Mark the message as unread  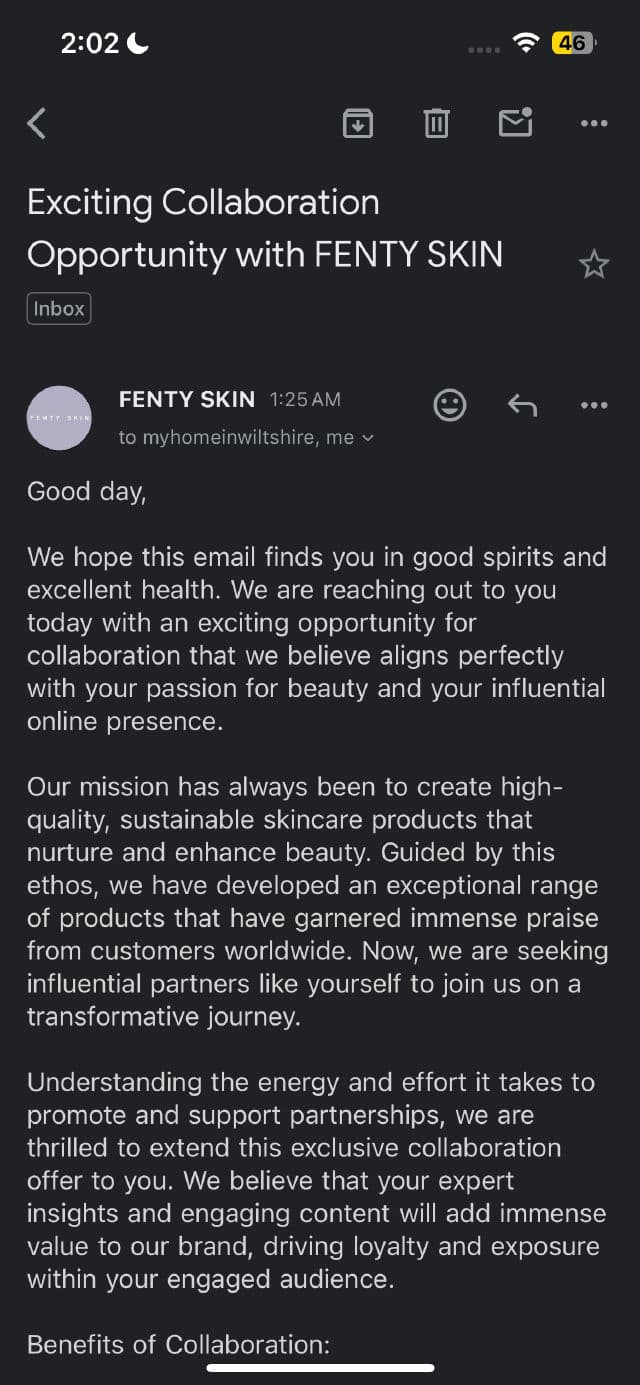pos(515,122)
